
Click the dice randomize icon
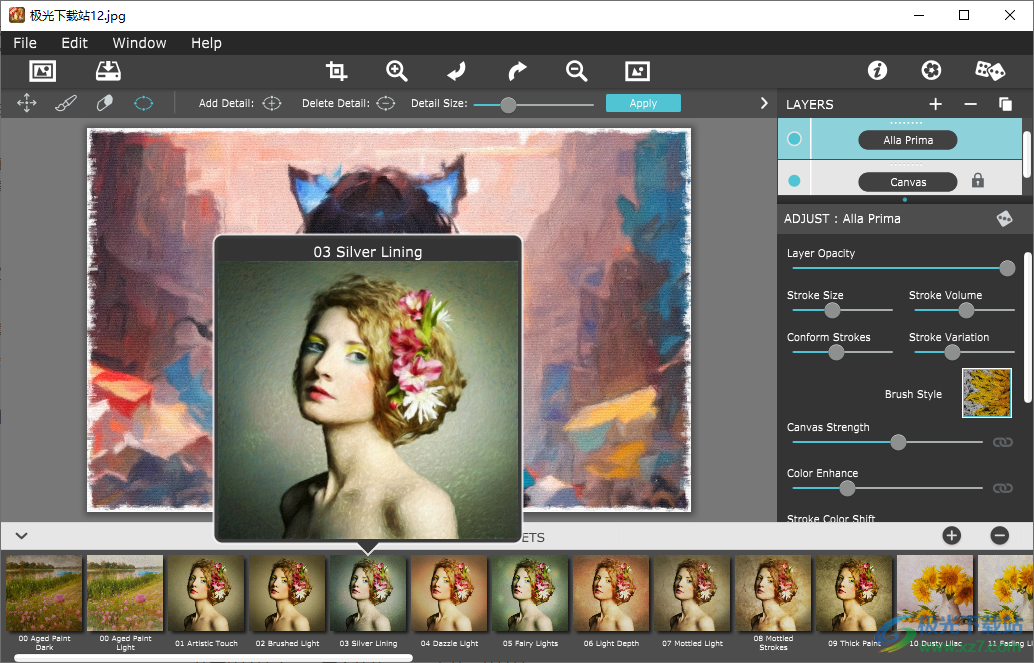coord(989,71)
